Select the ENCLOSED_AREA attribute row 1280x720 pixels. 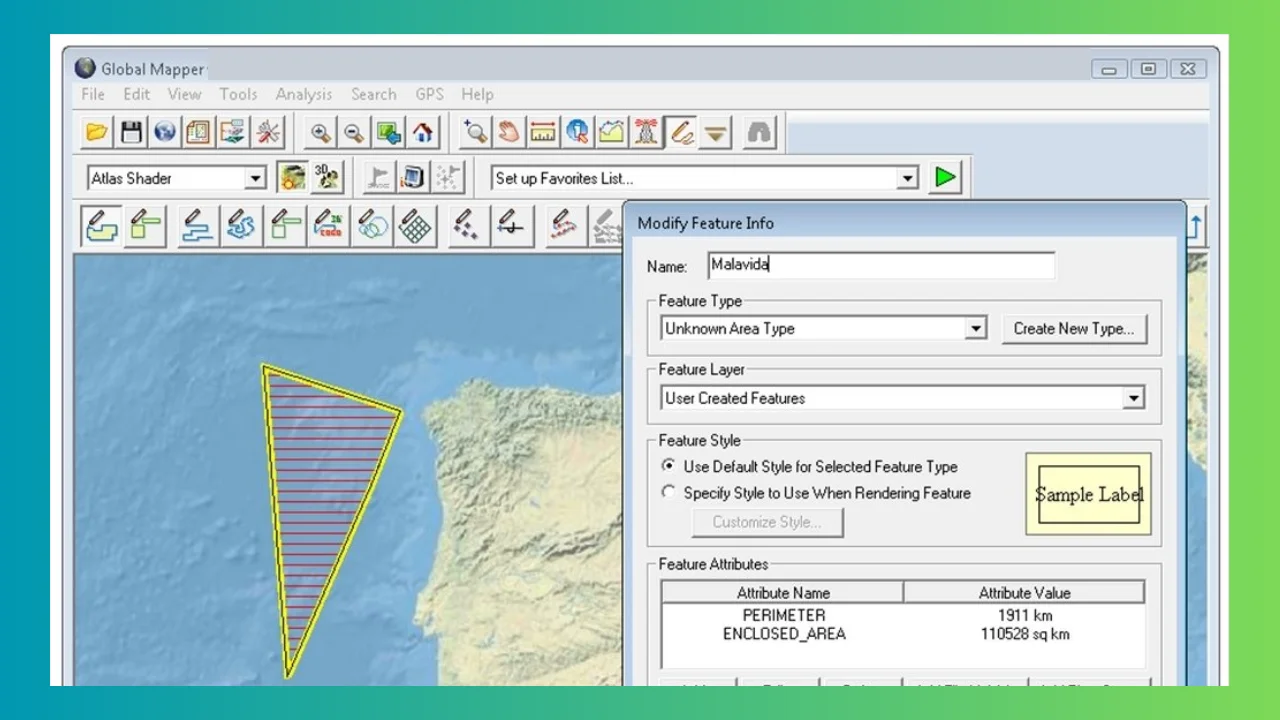pos(903,634)
